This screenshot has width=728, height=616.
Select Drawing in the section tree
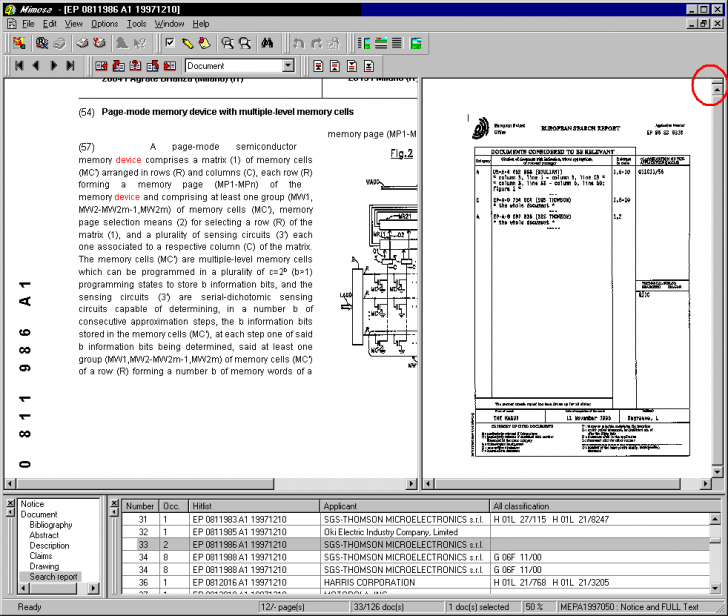tap(44, 566)
